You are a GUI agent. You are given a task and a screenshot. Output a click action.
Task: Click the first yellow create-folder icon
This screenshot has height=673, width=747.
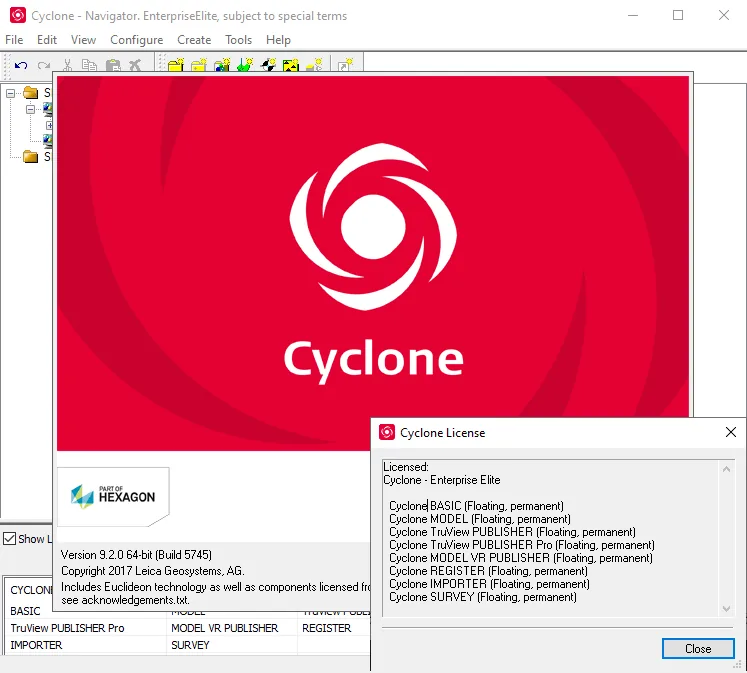[x=176, y=65]
